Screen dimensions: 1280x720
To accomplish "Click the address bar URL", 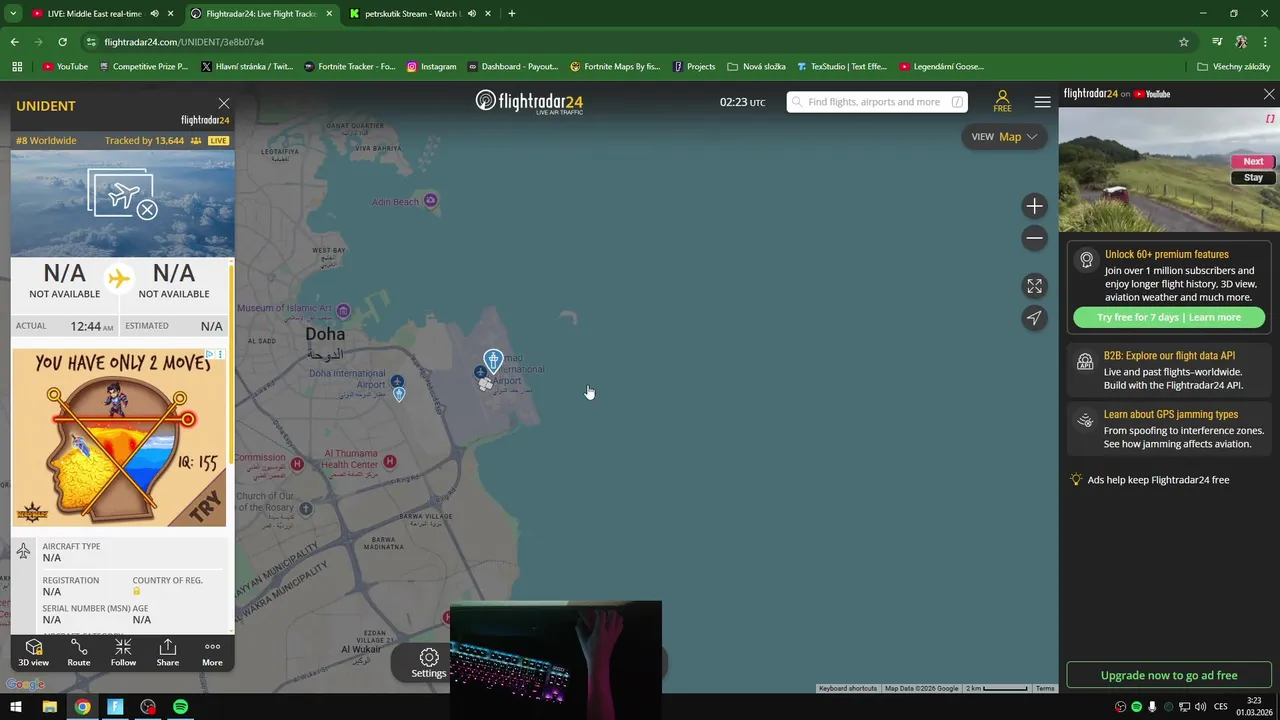I will [184, 42].
